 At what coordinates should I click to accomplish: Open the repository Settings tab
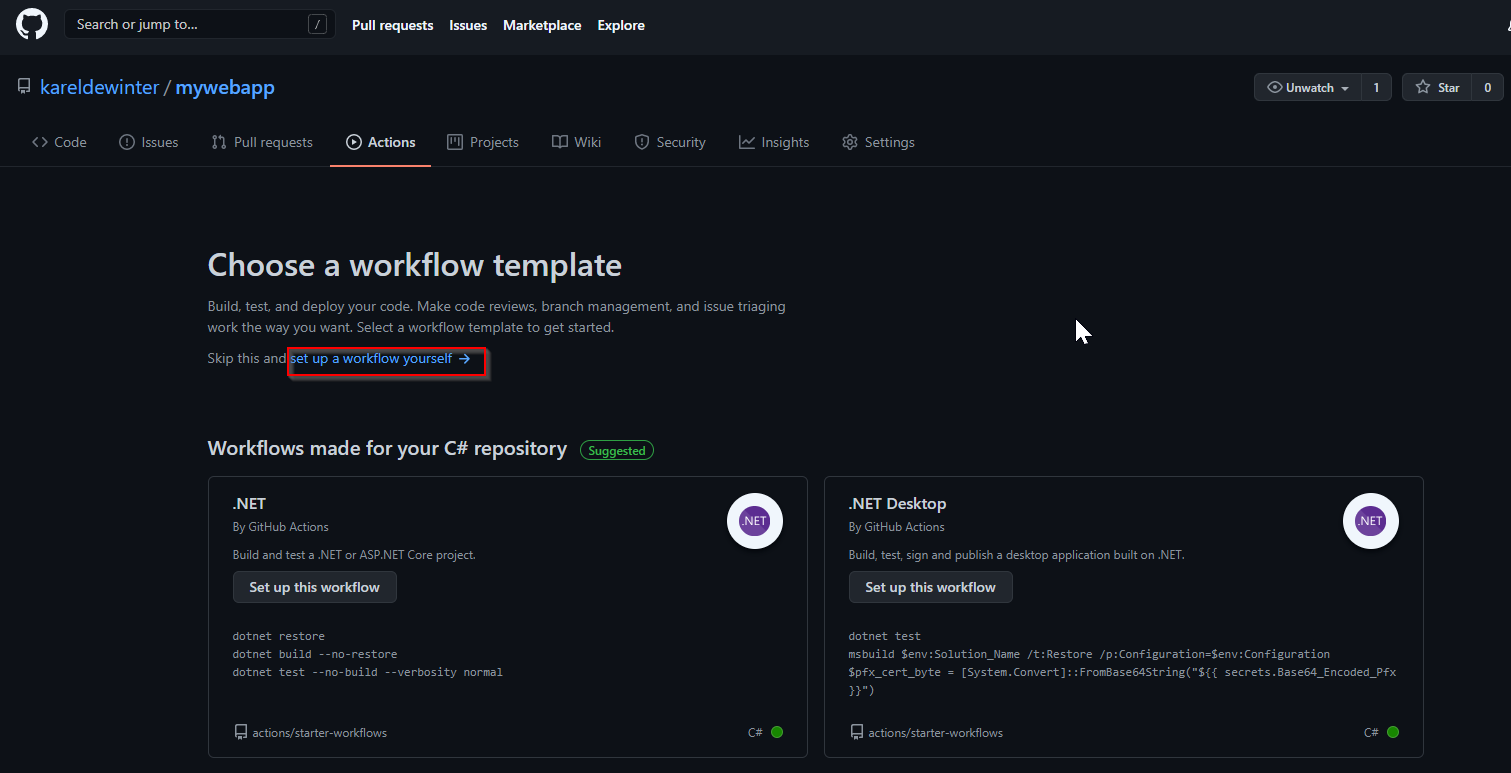(x=878, y=142)
